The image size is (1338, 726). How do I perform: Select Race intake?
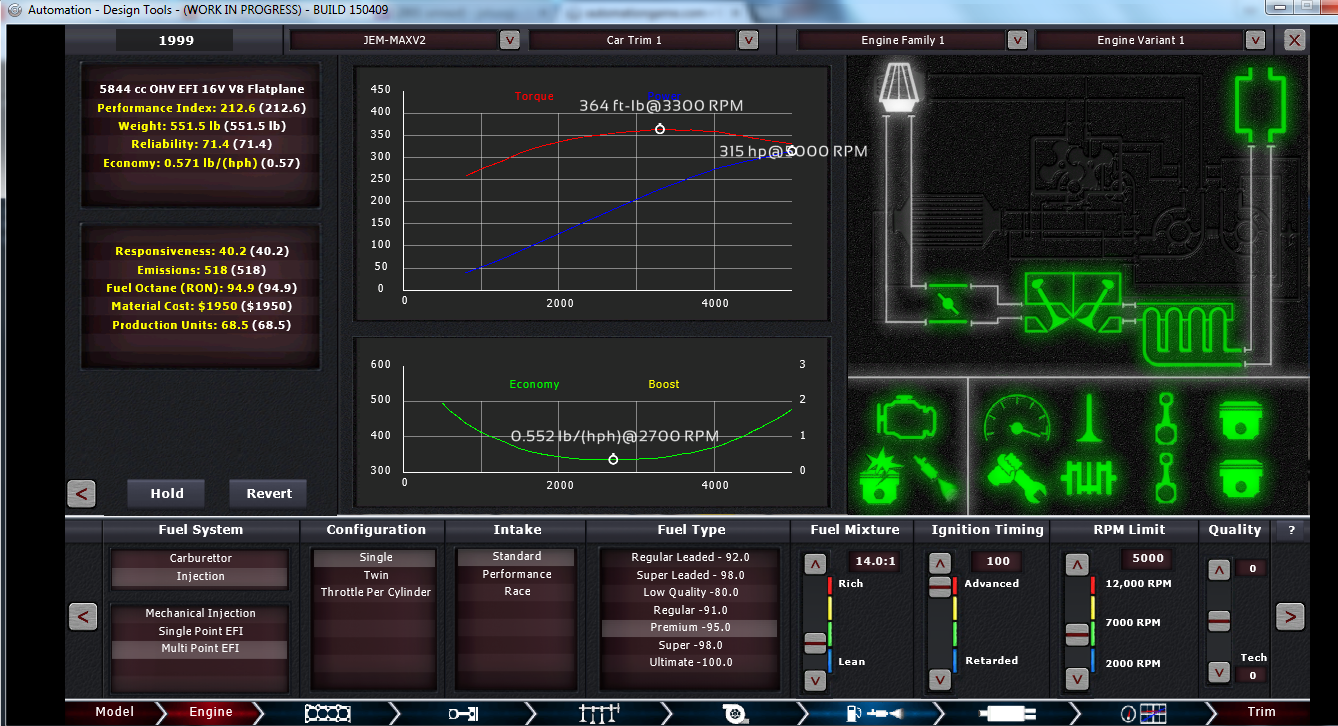[x=517, y=592]
